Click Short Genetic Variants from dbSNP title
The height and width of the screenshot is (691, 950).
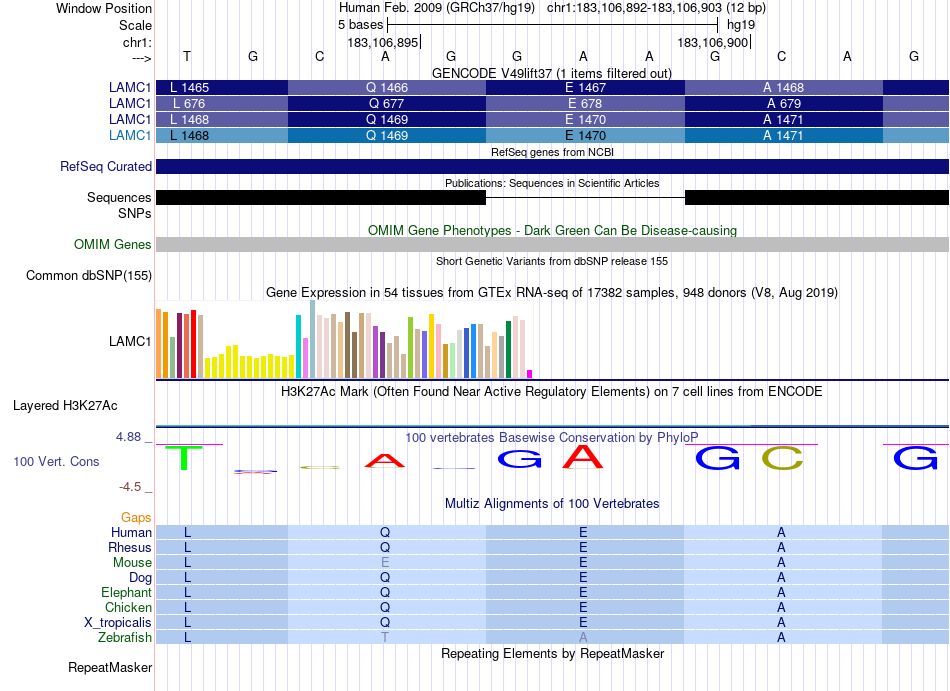552,261
